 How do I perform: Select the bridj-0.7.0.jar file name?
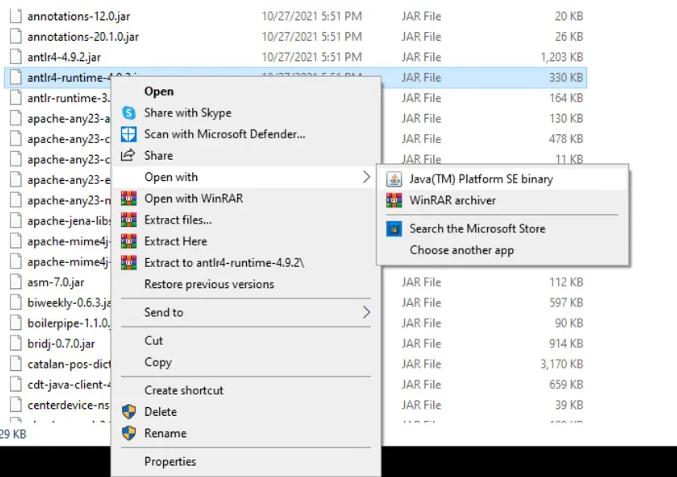(x=61, y=344)
